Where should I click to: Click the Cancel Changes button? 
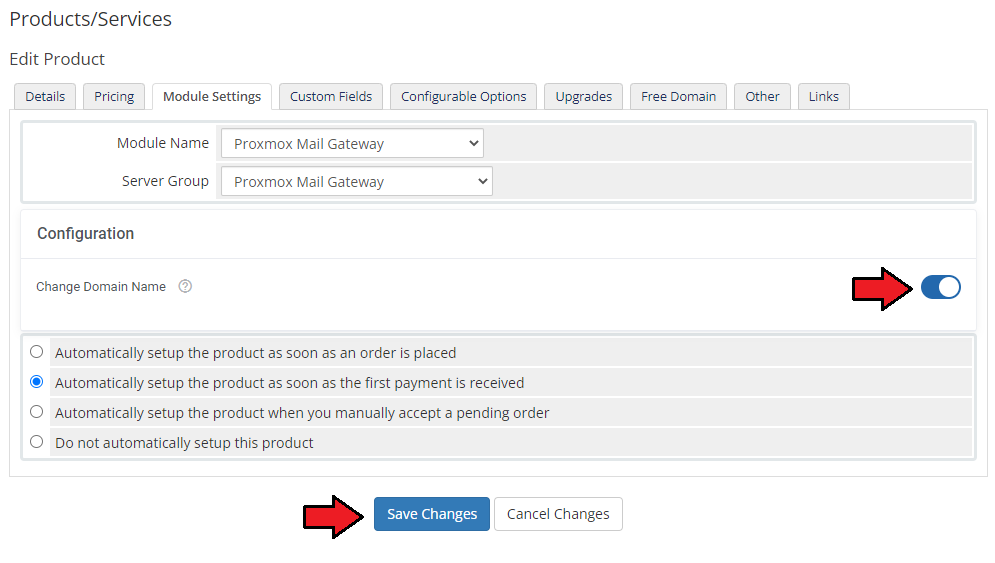(558, 513)
